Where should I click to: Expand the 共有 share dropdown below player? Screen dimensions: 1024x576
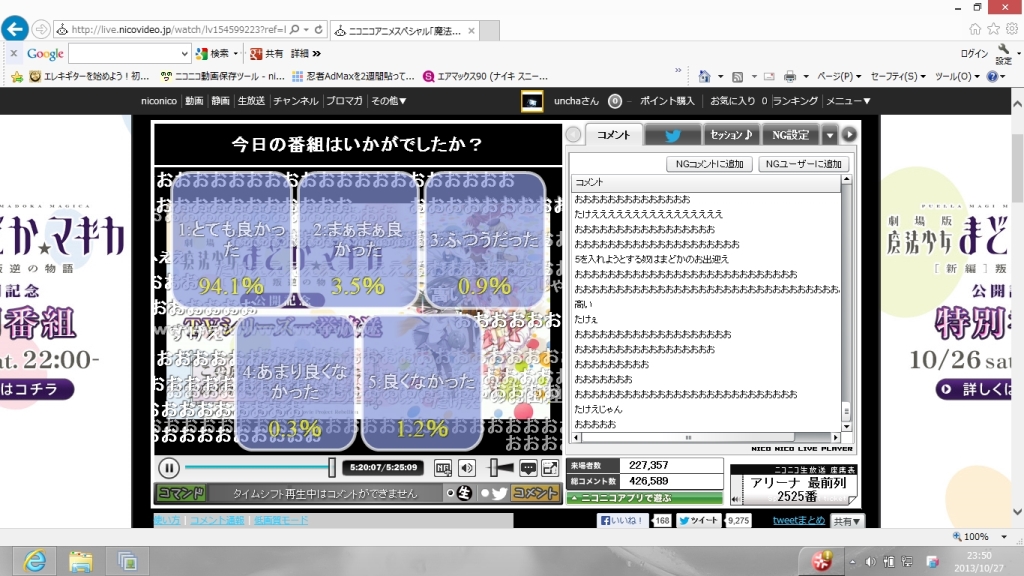tap(846, 521)
